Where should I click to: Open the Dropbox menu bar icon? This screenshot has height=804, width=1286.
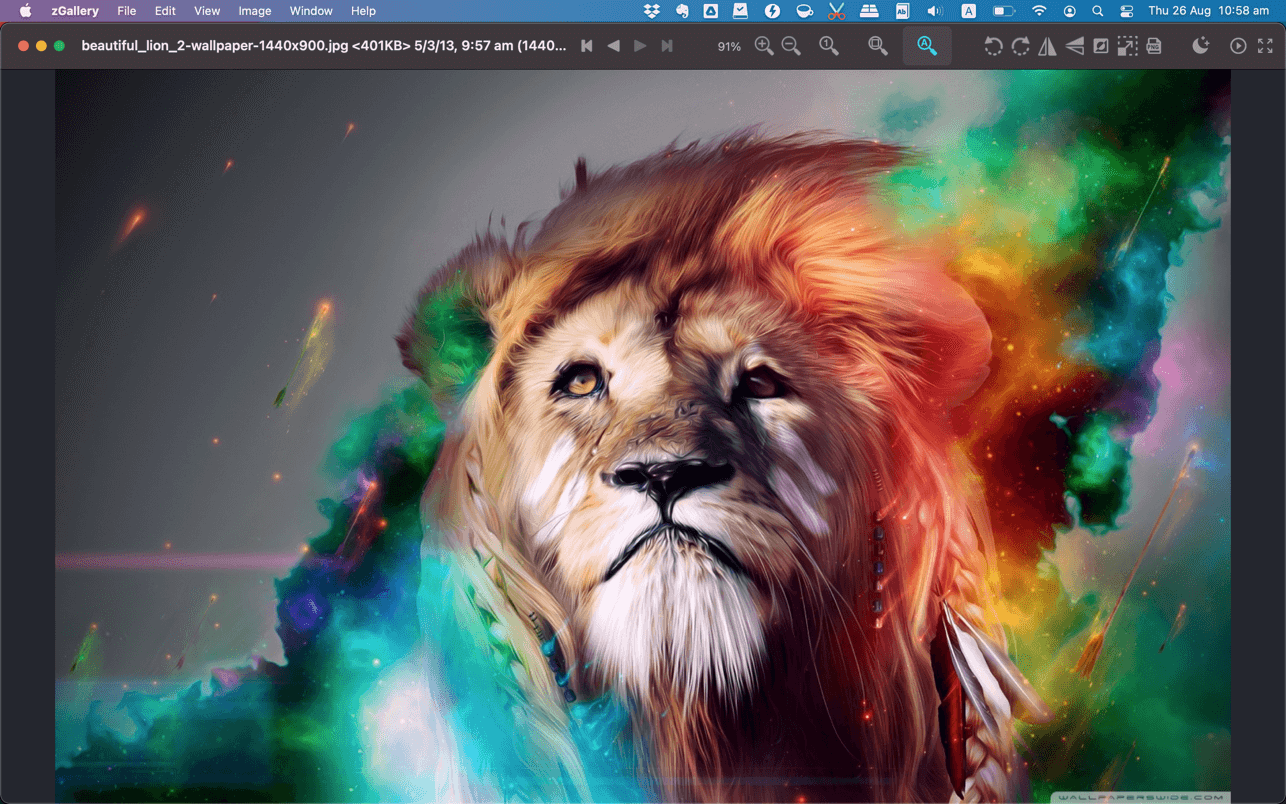[652, 11]
